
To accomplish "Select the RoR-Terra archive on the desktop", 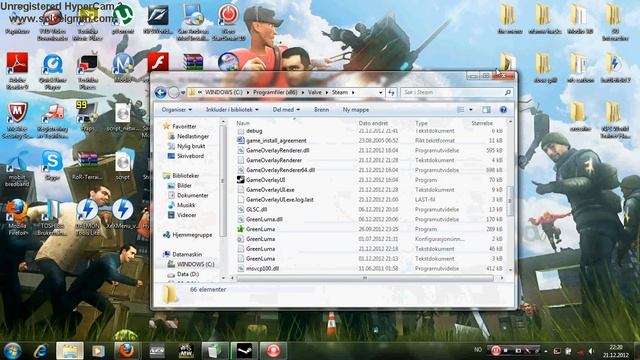I will pyautogui.click(x=87, y=166).
